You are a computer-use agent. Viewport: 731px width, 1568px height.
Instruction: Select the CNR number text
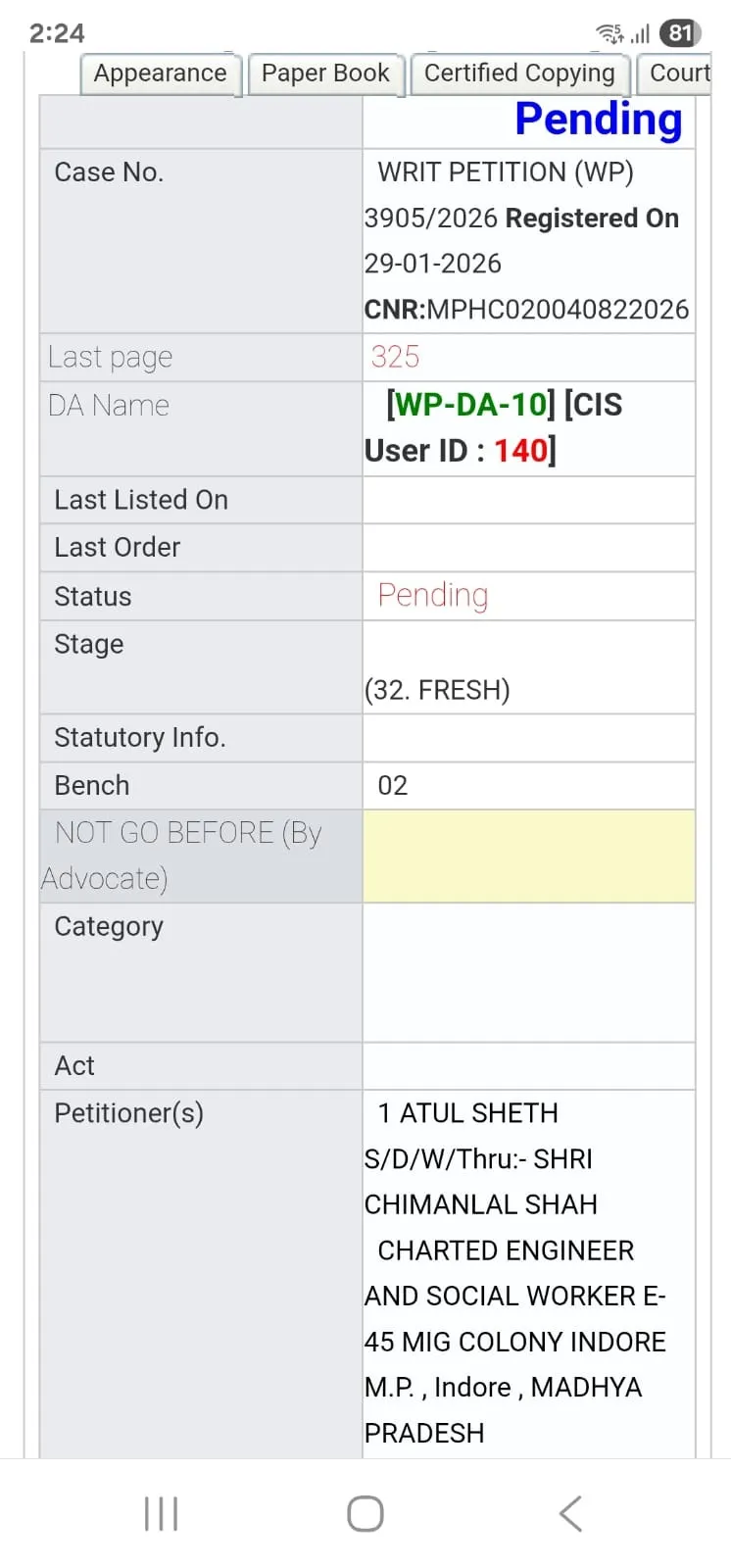pyautogui.click(x=557, y=310)
